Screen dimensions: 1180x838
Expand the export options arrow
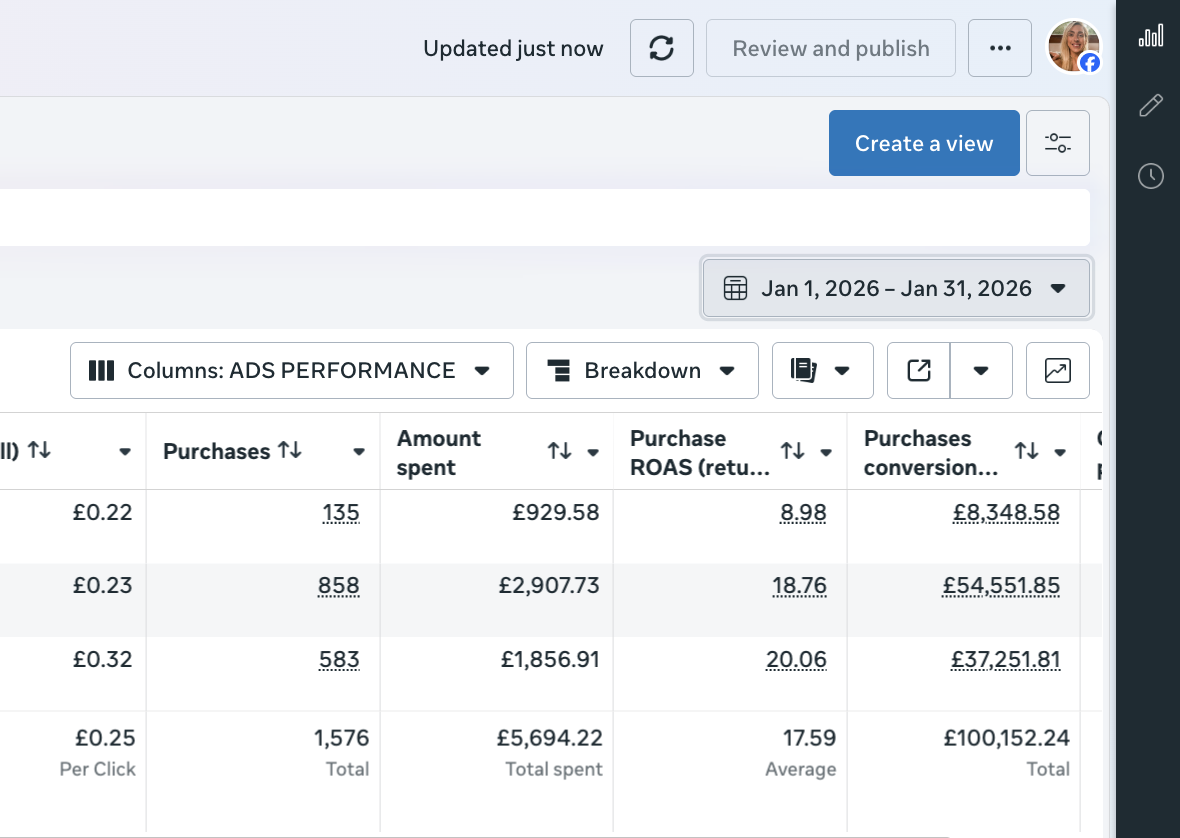click(981, 371)
